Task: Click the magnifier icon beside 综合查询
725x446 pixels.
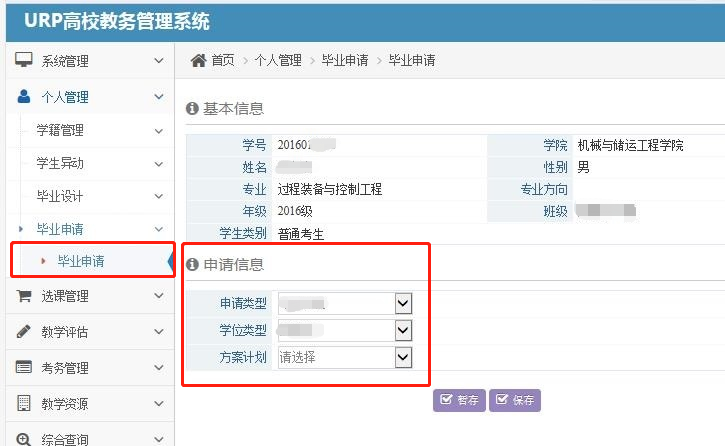Action: coord(24,439)
